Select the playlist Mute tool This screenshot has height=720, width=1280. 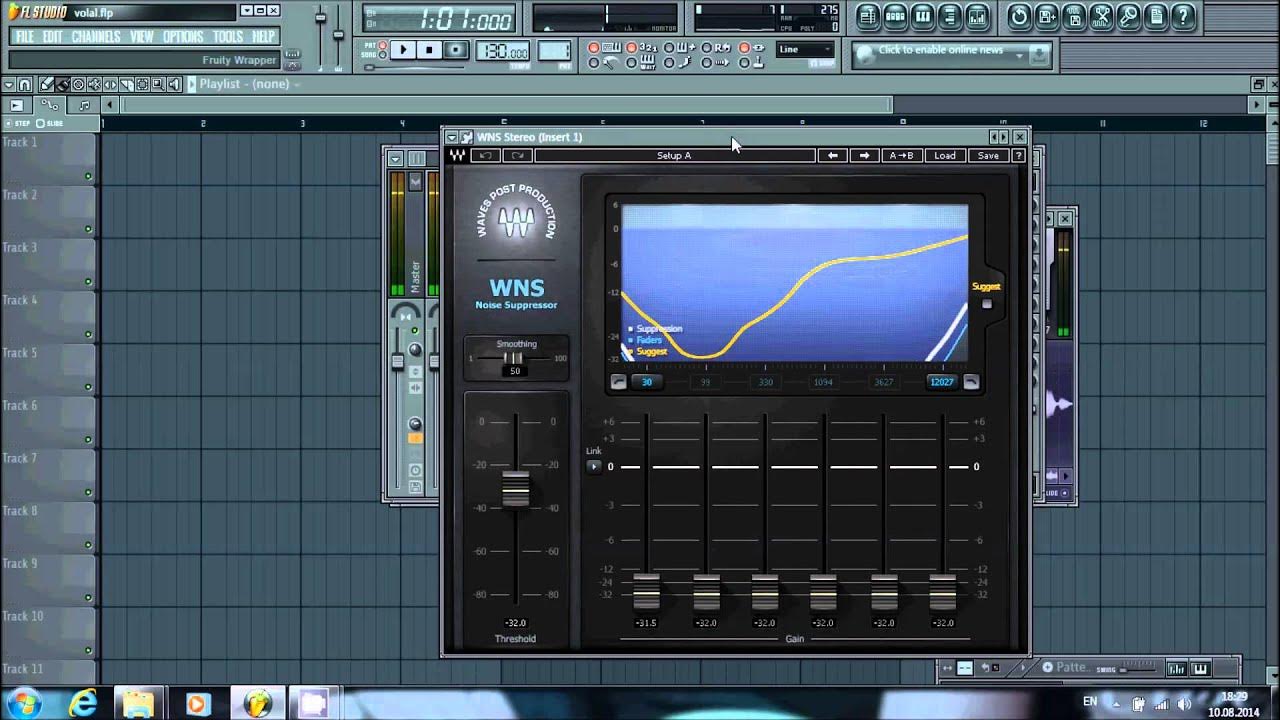tap(94, 84)
